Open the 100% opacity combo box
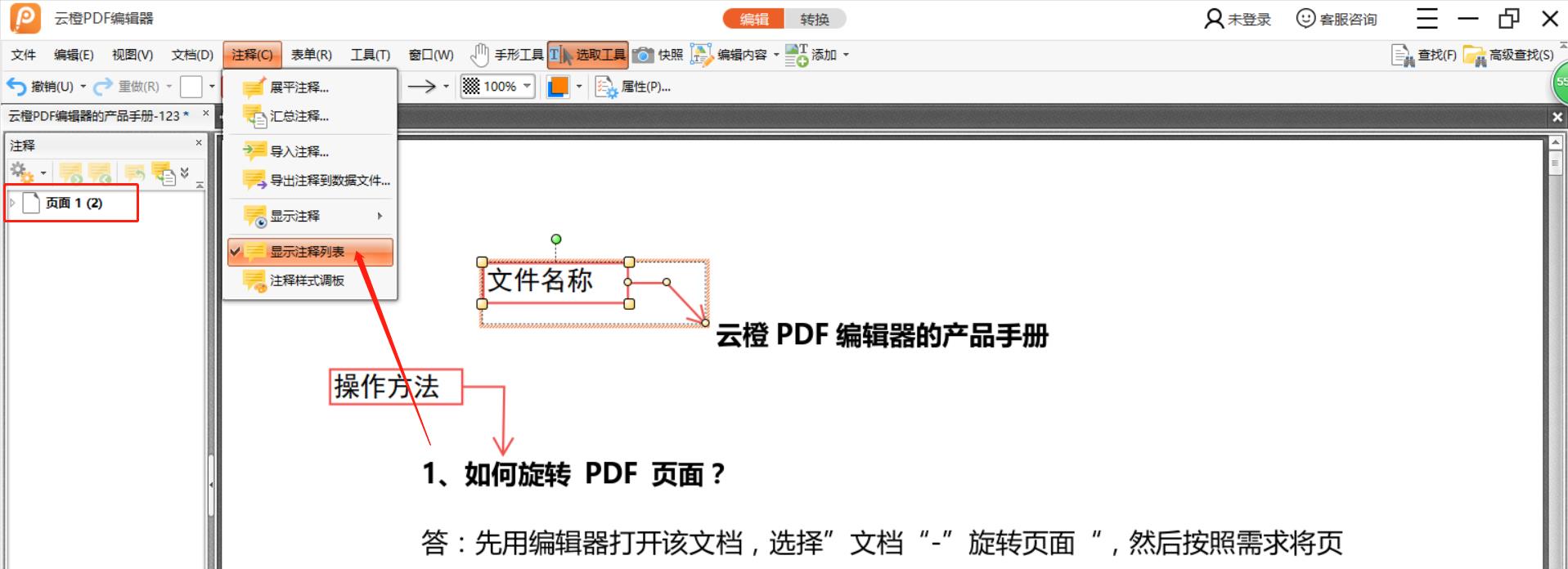This screenshot has width=1568, height=569. point(497,86)
